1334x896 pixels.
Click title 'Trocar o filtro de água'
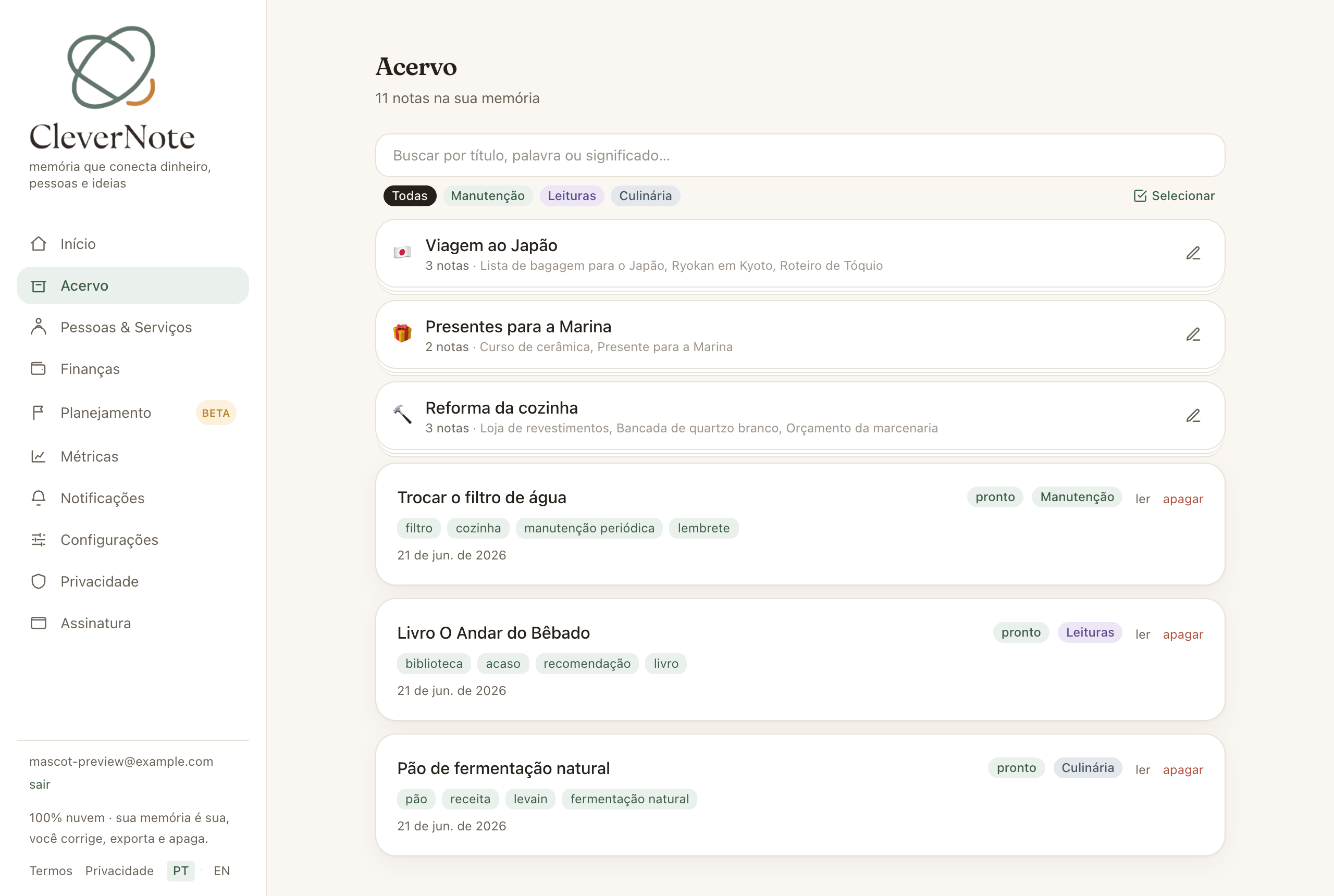[x=481, y=497]
